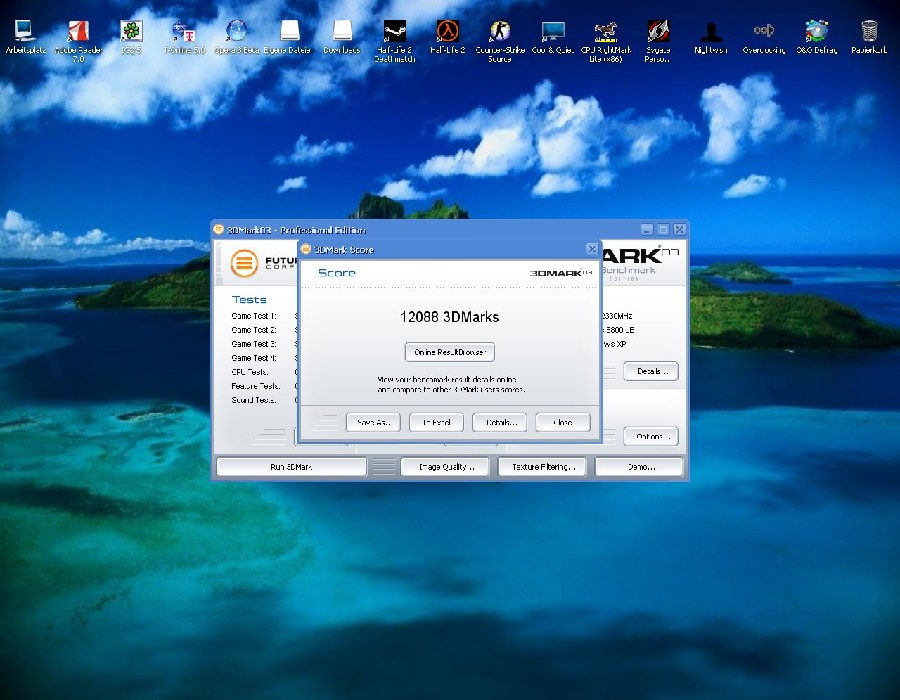Image resolution: width=900 pixels, height=700 pixels.
Task: Click Close button in score dialog
Action: click(562, 422)
